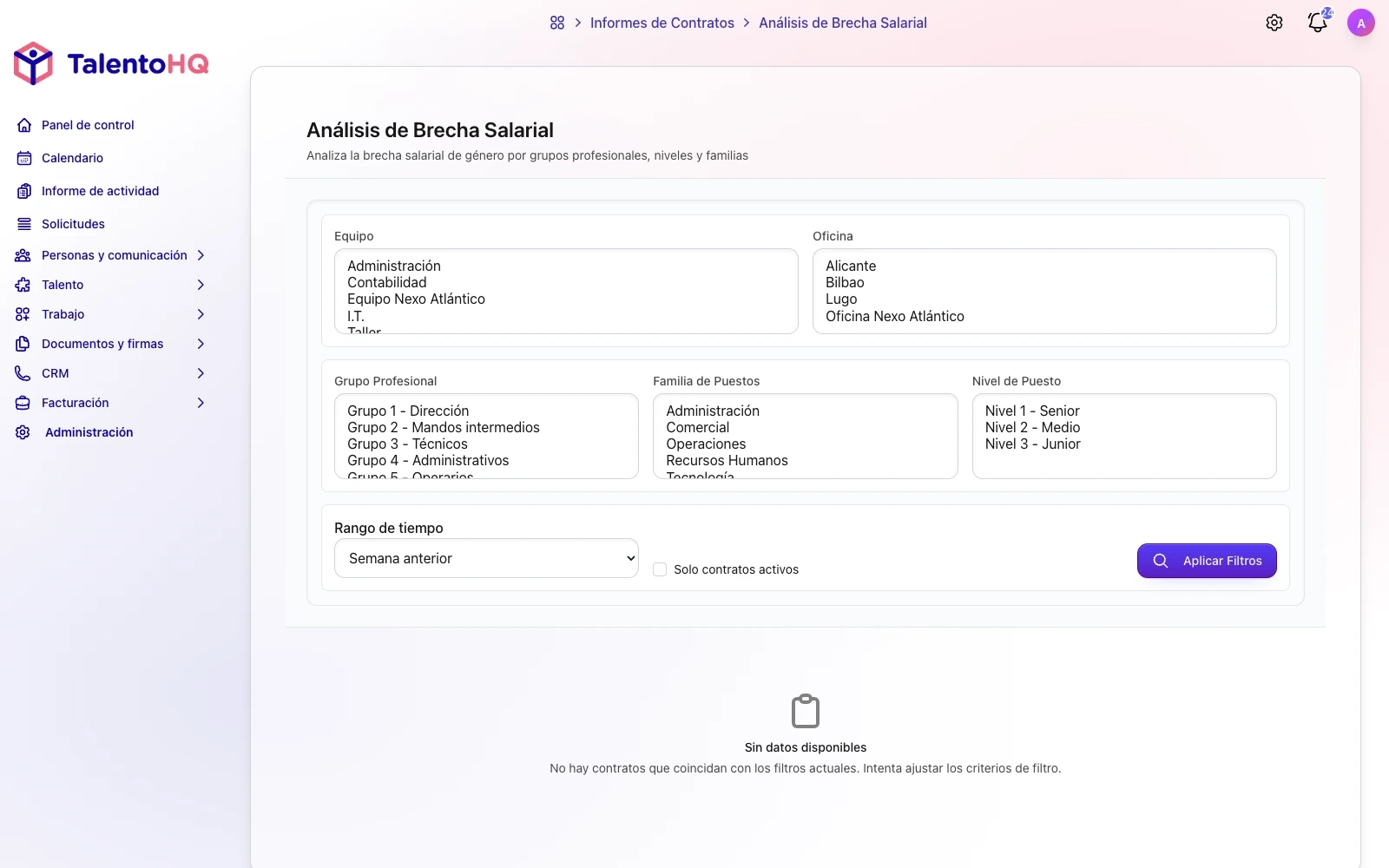Click the empty-state clipboard icon
This screenshot has width=1389, height=868.
pyautogui.click(x=806, y=711)
